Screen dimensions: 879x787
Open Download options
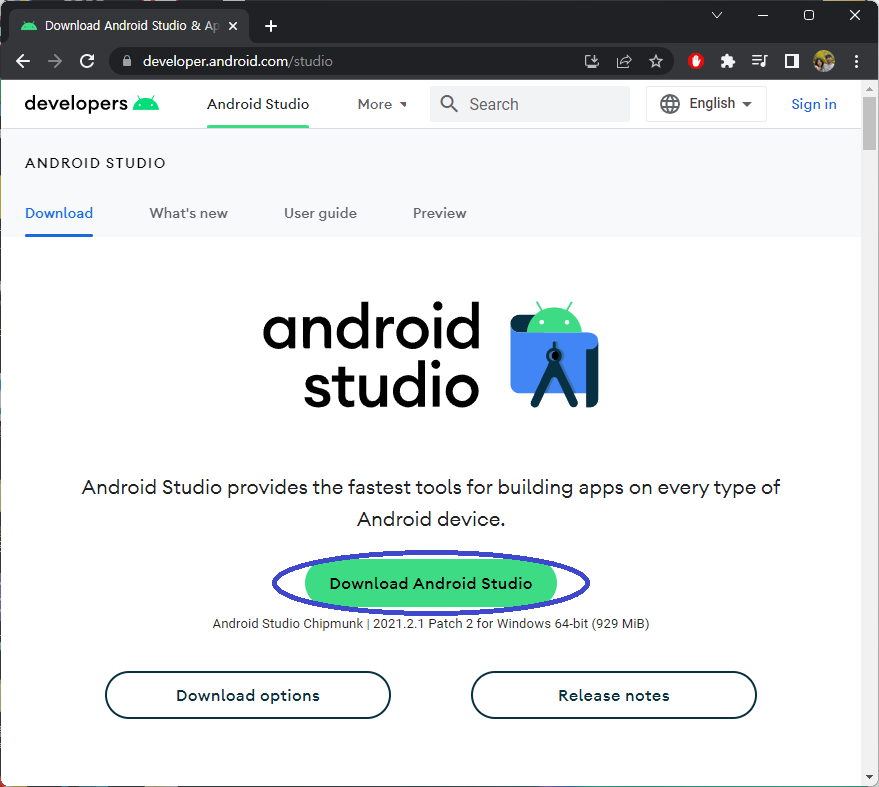click(x=248, y=695)
